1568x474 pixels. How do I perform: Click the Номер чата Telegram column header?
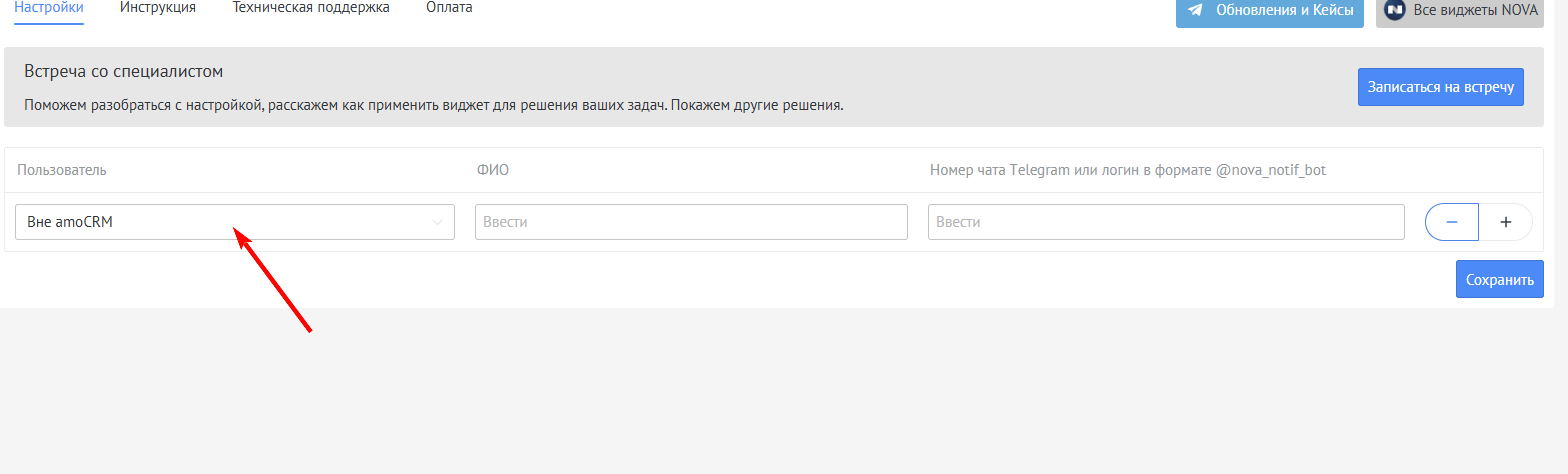click(x=1127, y=170)
